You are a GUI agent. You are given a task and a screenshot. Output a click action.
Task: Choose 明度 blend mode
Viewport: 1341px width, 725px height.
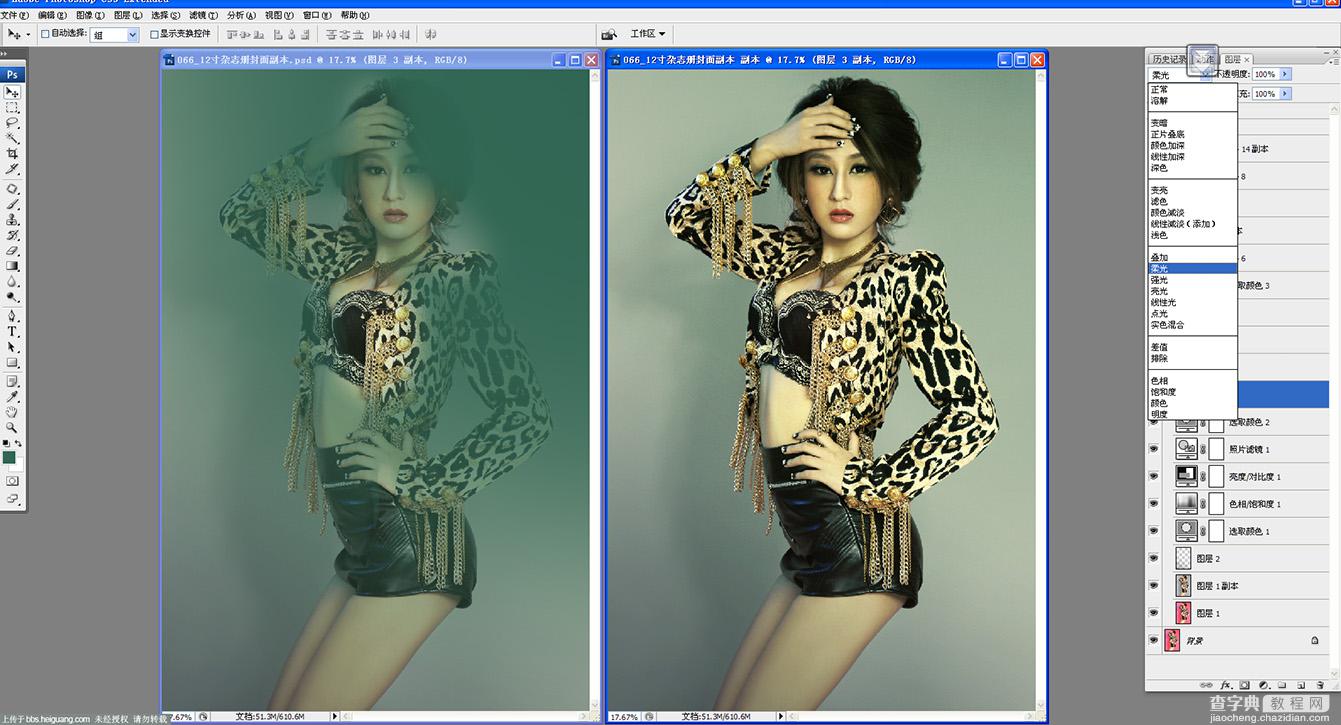coord(1159,414)
